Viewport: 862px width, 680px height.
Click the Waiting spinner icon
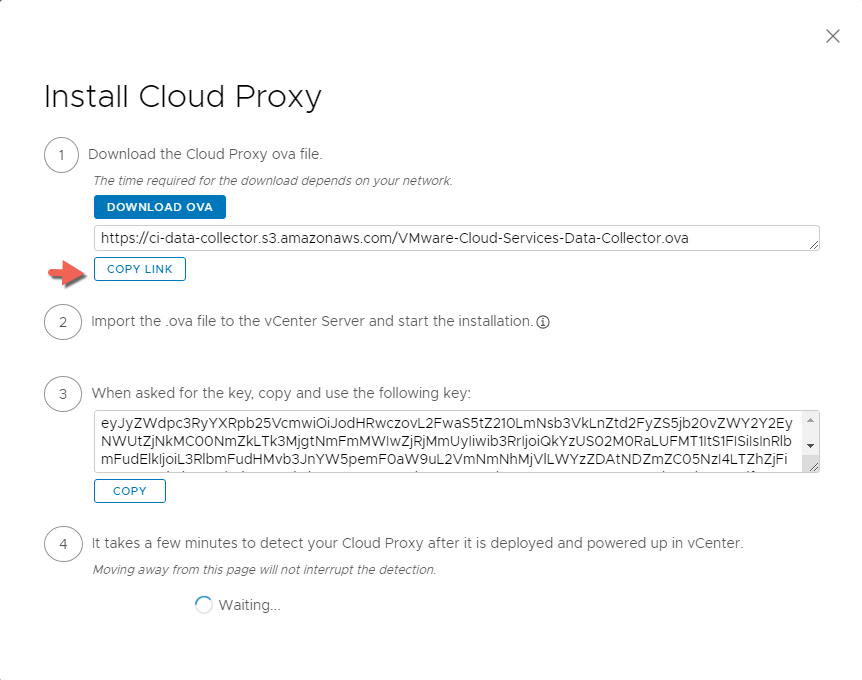pyautogui.click(x=204, y=605)
